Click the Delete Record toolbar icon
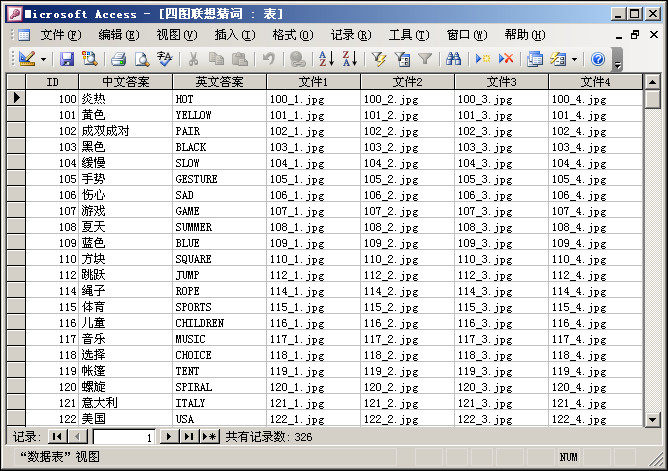This screenshot has height=471, width=668. [x=506, y=59]
